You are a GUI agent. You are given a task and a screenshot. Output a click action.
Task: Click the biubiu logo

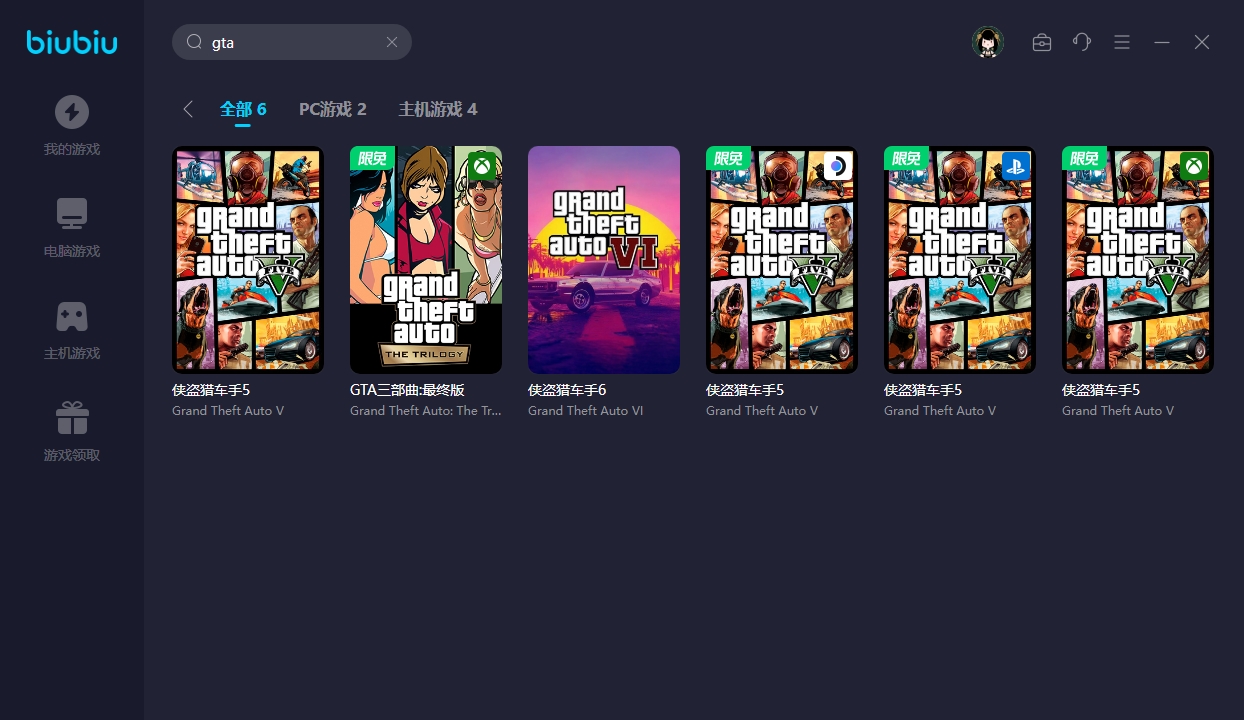coord(72,42)
